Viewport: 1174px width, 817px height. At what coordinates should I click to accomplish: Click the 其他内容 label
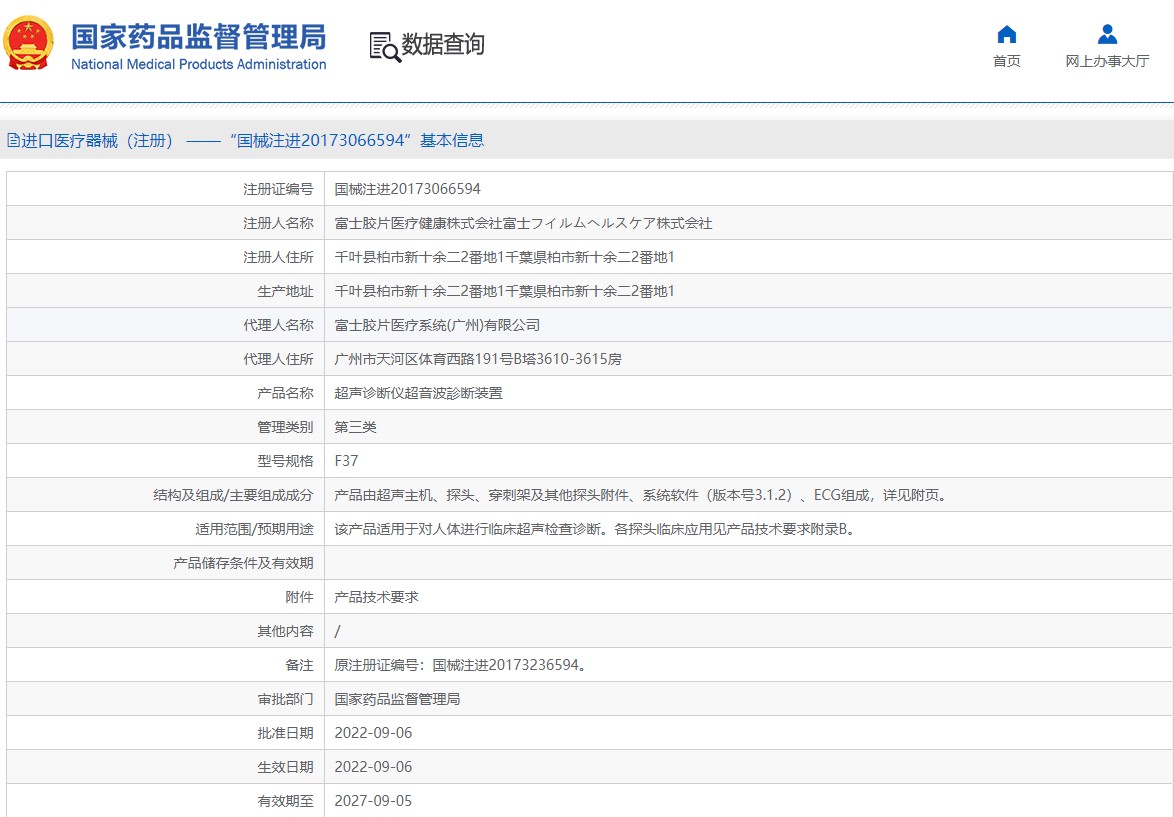click(285, 631)
